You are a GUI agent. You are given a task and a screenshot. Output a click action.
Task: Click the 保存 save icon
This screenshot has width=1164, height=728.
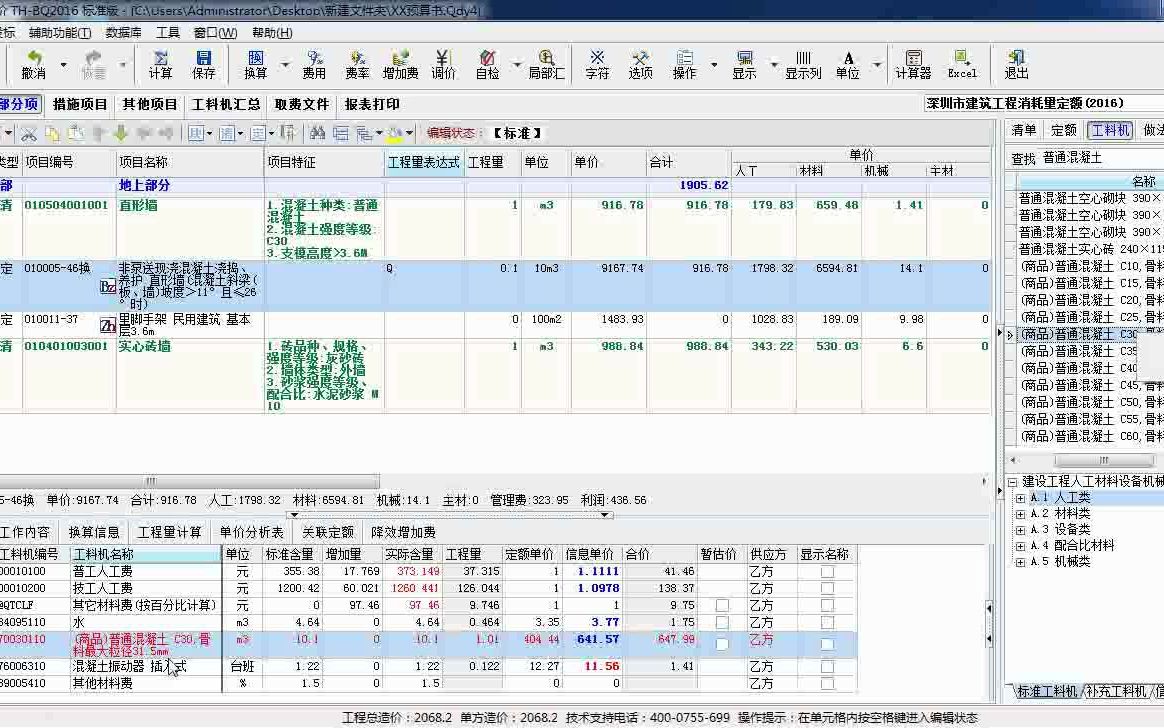point(203,65)
